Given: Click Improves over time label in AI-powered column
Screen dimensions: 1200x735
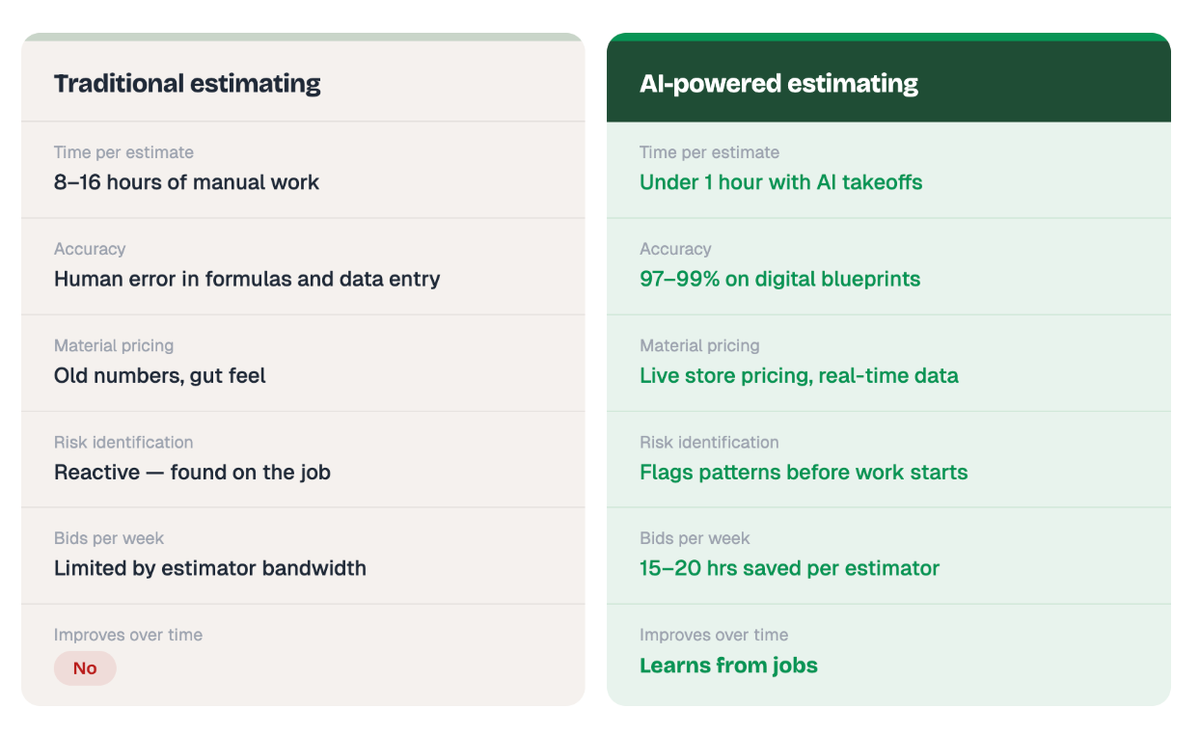Looking at the screenshot, I should click(714, 635).
